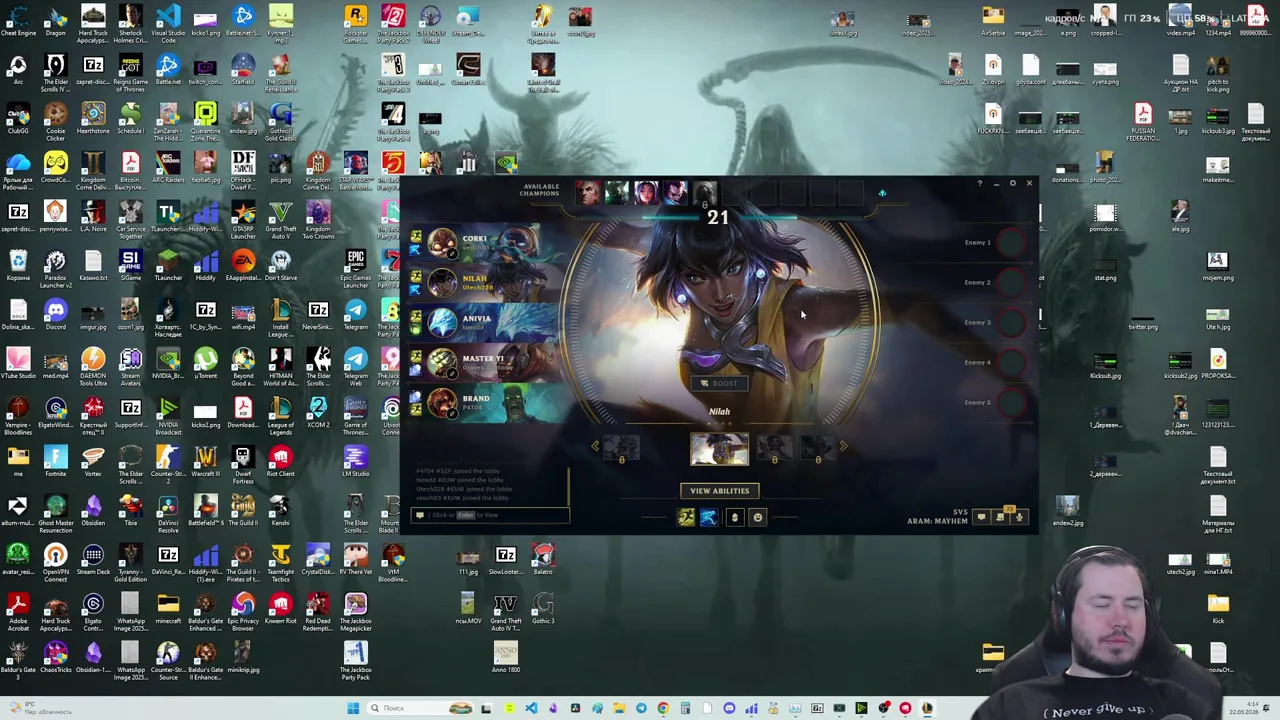The width and height of the screenshot is (1280, 720).
Task: Select teammate Master Yi's portrait
Action: [441, 362]
